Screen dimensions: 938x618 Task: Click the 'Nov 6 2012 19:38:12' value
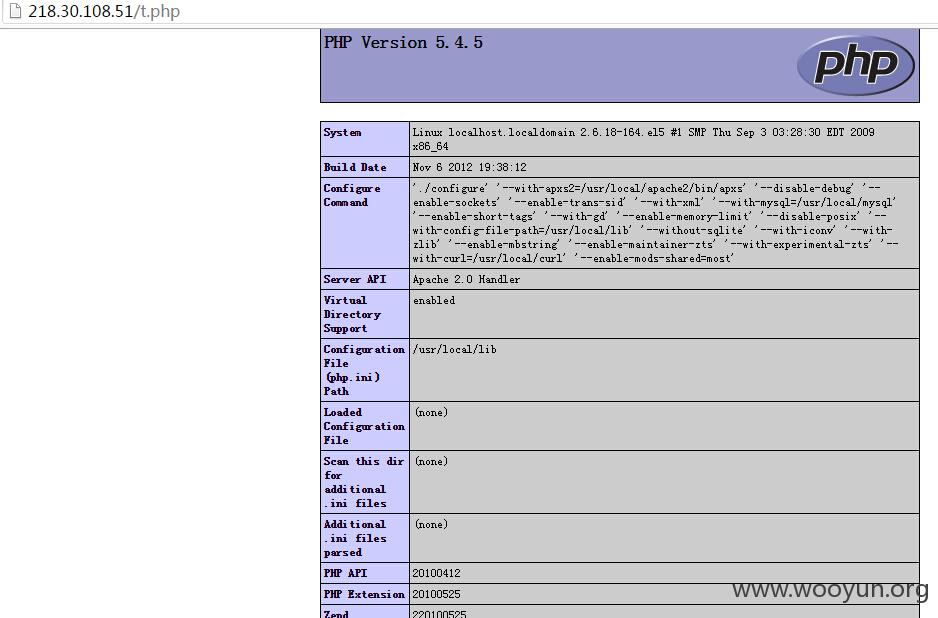point(470,167)
